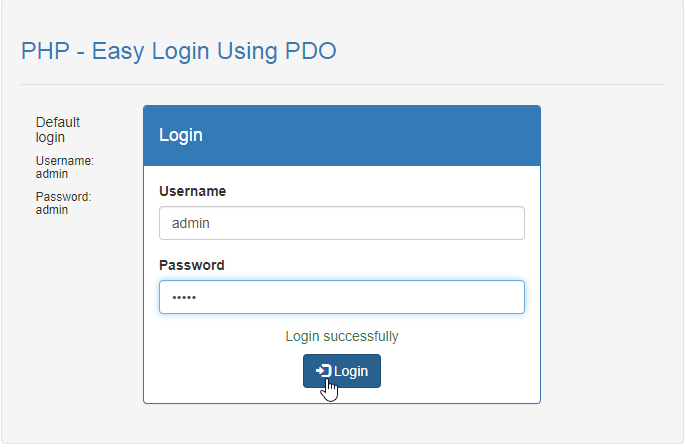Click the Login text of the submit button
The width and height of the screenshot is (685, 447).
(351, 371)
